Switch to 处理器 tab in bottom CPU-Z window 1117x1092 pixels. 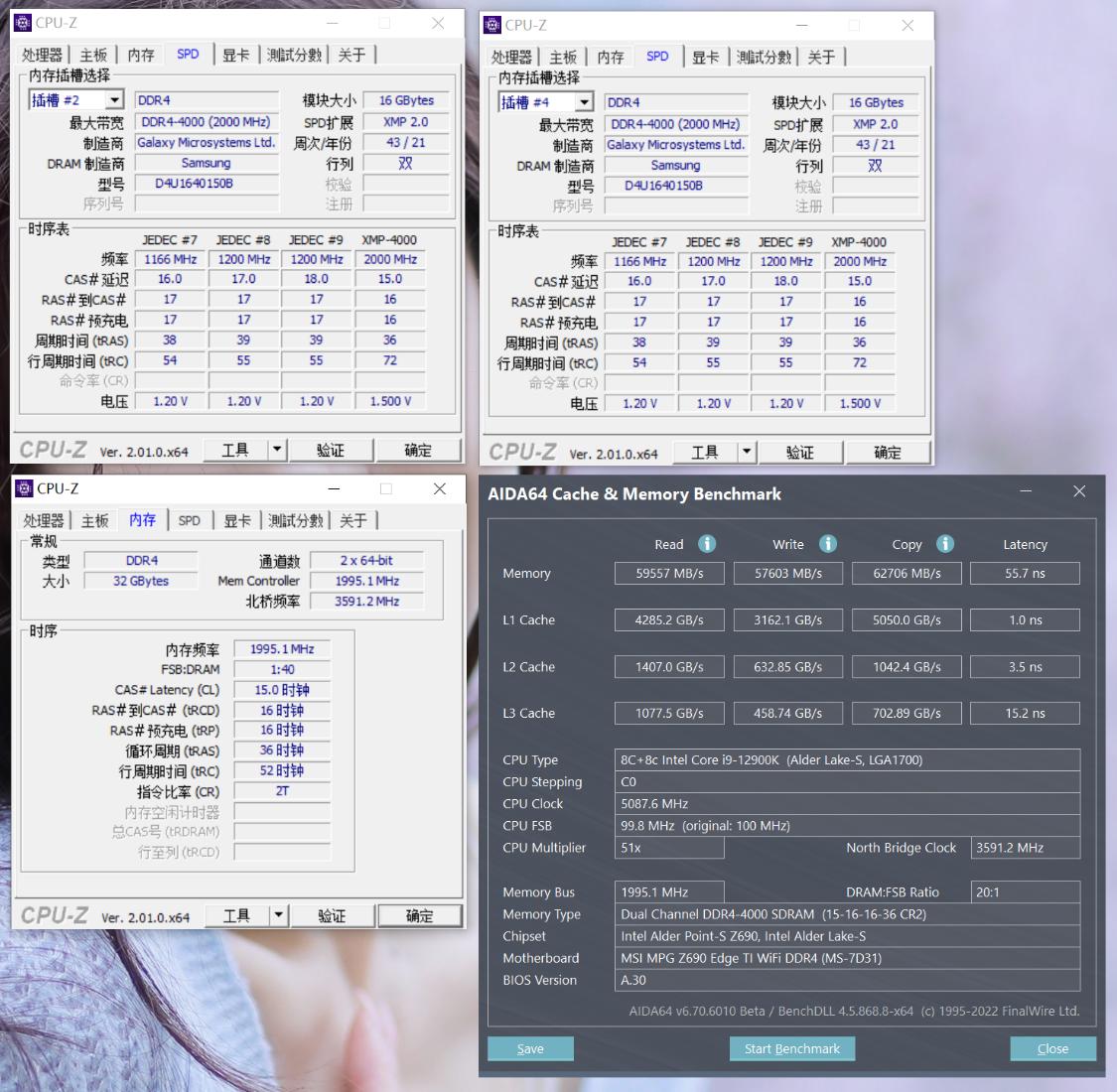[x=44, y=521]
